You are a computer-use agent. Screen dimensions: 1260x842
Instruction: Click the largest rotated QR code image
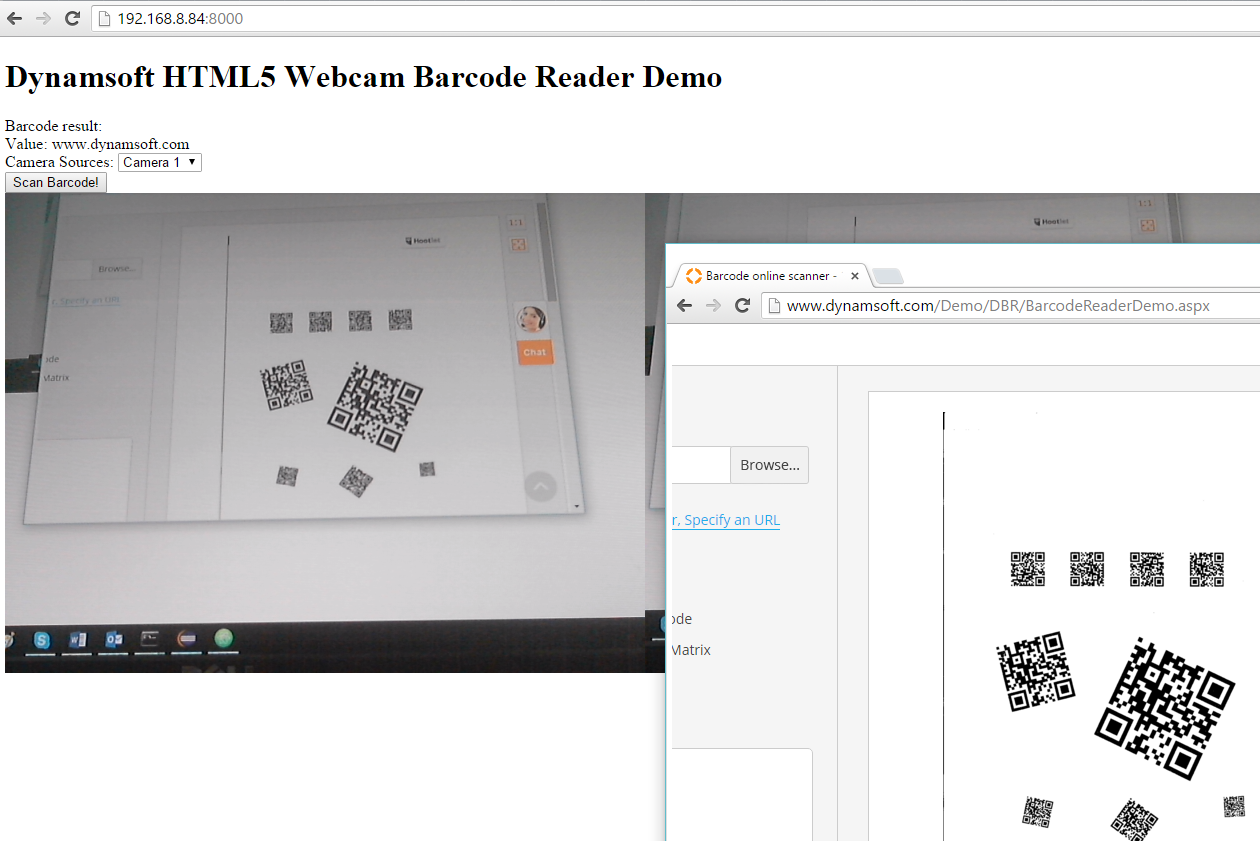(1164, 707)
